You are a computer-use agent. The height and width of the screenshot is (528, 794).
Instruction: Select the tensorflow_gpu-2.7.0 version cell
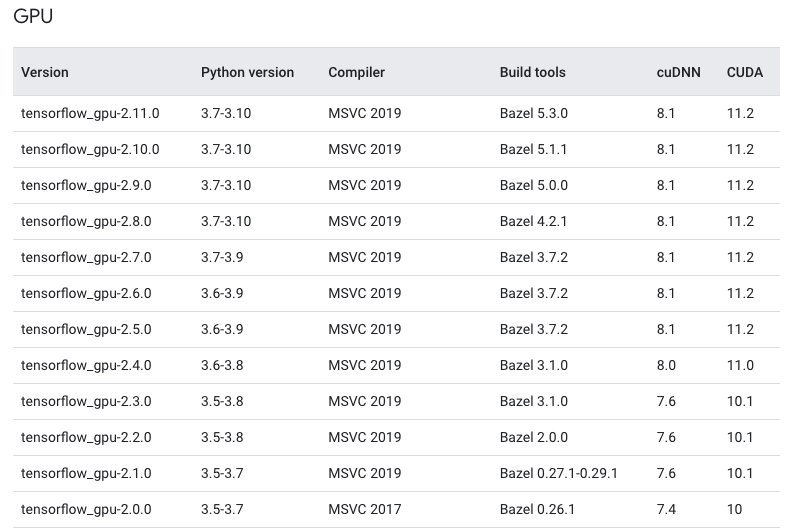[x=86, y=258]
